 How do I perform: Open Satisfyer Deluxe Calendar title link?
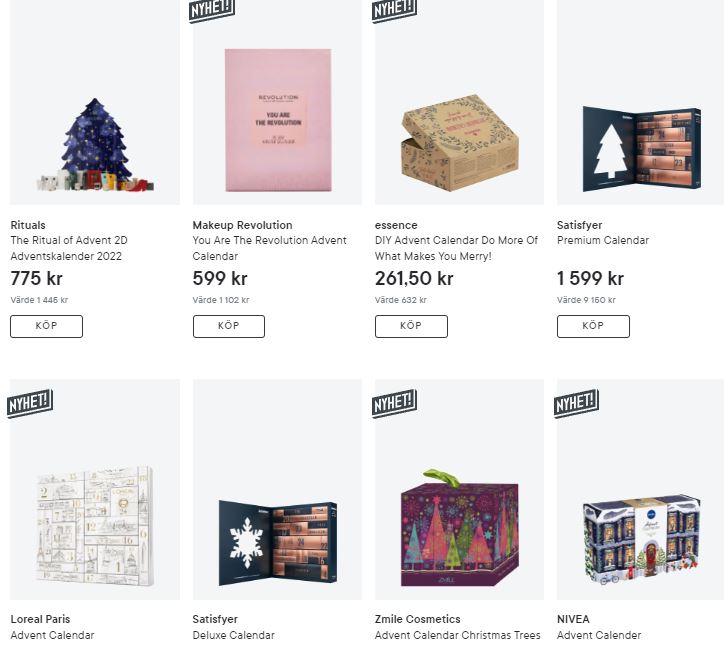(233, 635)
